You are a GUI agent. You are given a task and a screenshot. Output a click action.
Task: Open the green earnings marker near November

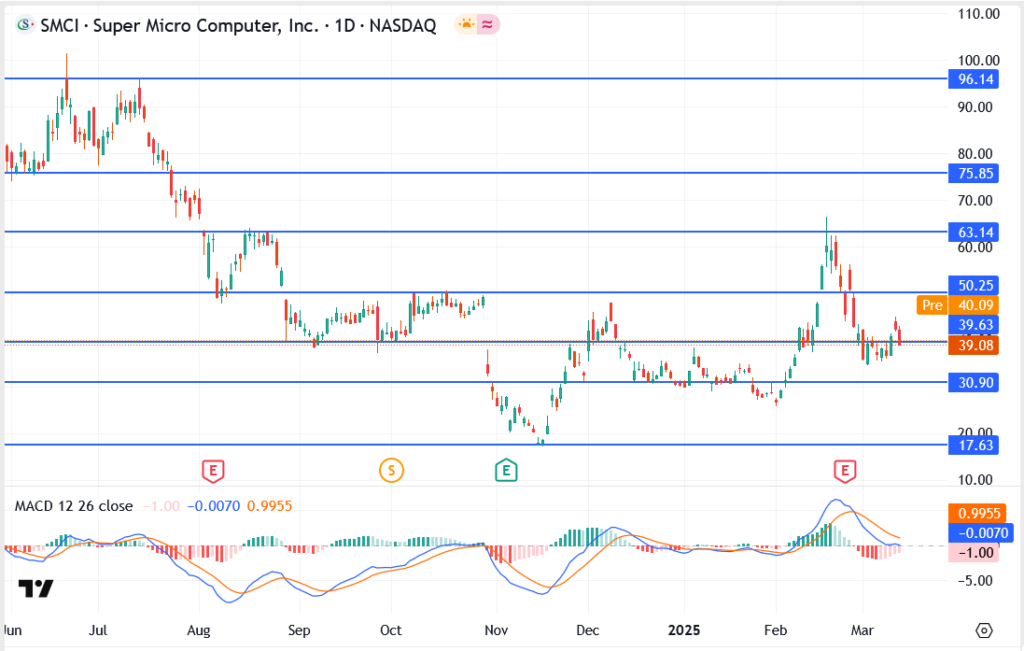507,469
